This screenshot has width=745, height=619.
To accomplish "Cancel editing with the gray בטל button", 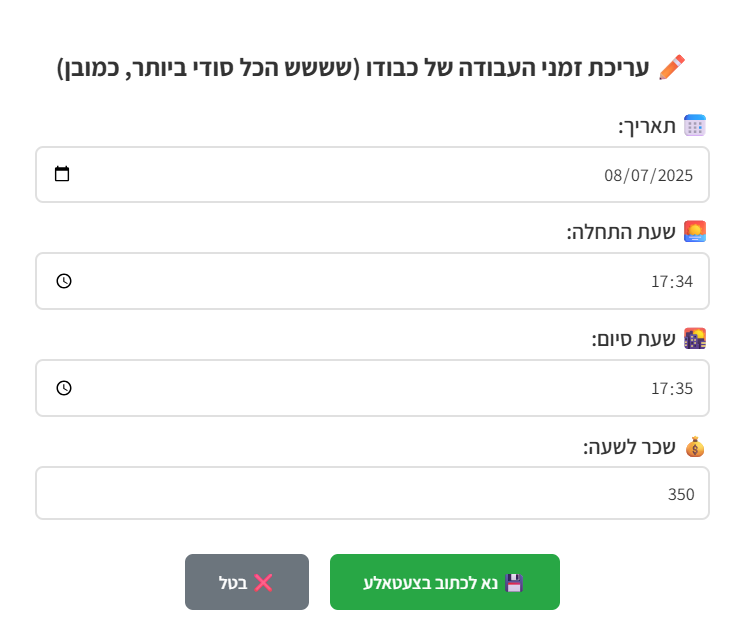I will point(247,582).
